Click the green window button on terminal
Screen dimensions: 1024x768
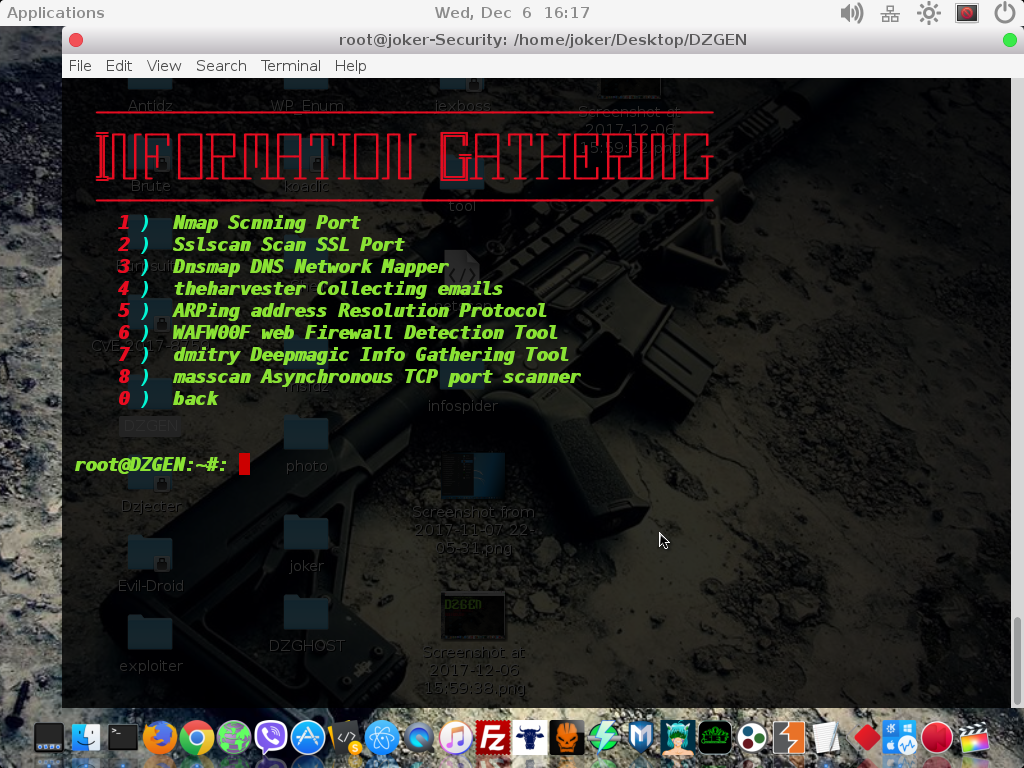[1010, 40]
